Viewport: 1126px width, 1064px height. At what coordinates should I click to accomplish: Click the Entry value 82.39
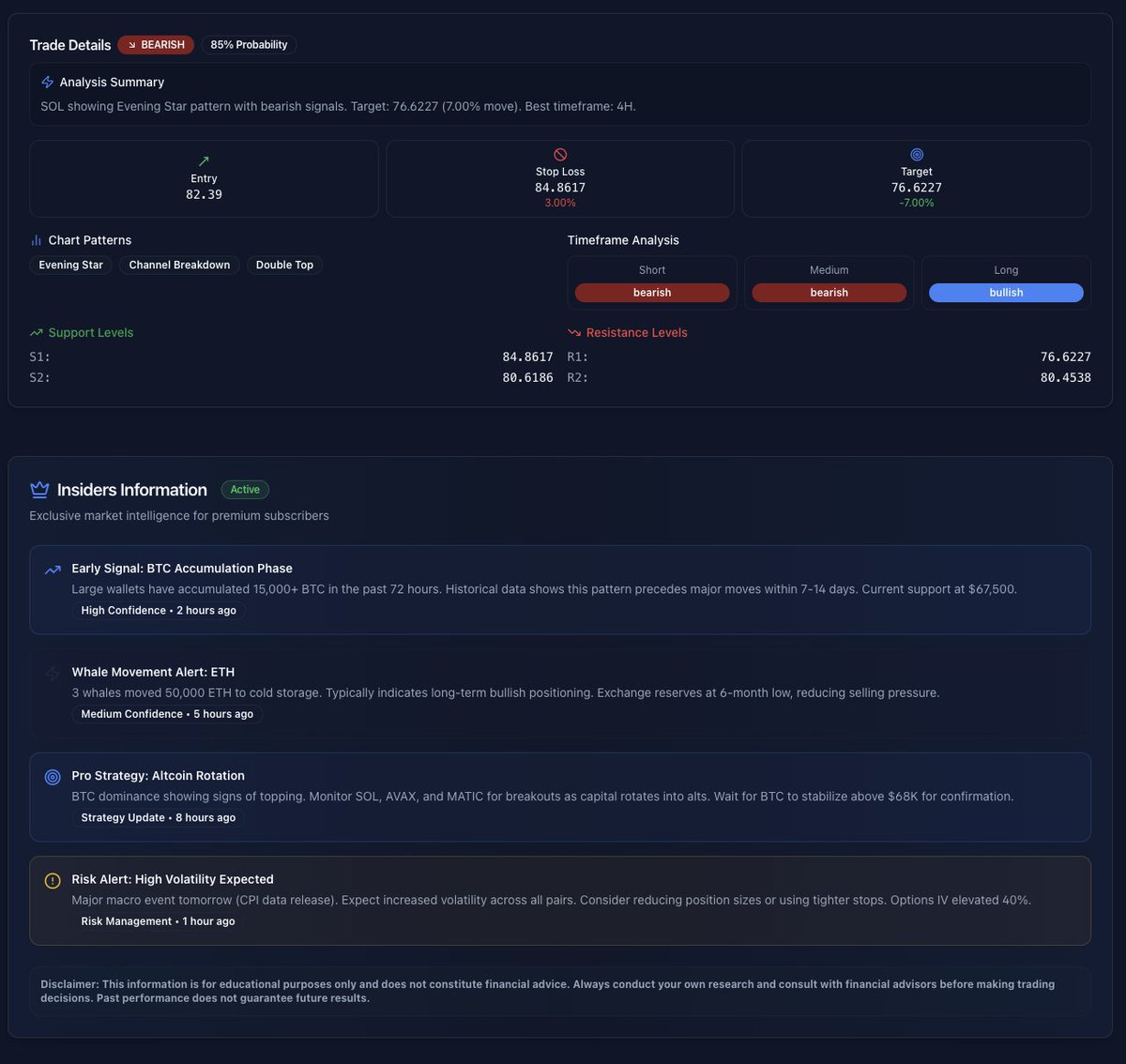pos(204,194)
